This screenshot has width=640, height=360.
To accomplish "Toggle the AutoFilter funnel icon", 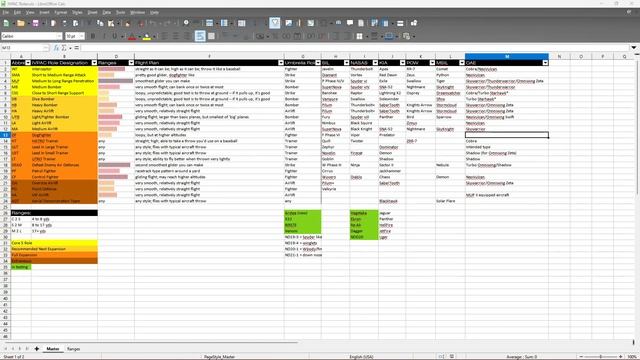I will 275,23.
